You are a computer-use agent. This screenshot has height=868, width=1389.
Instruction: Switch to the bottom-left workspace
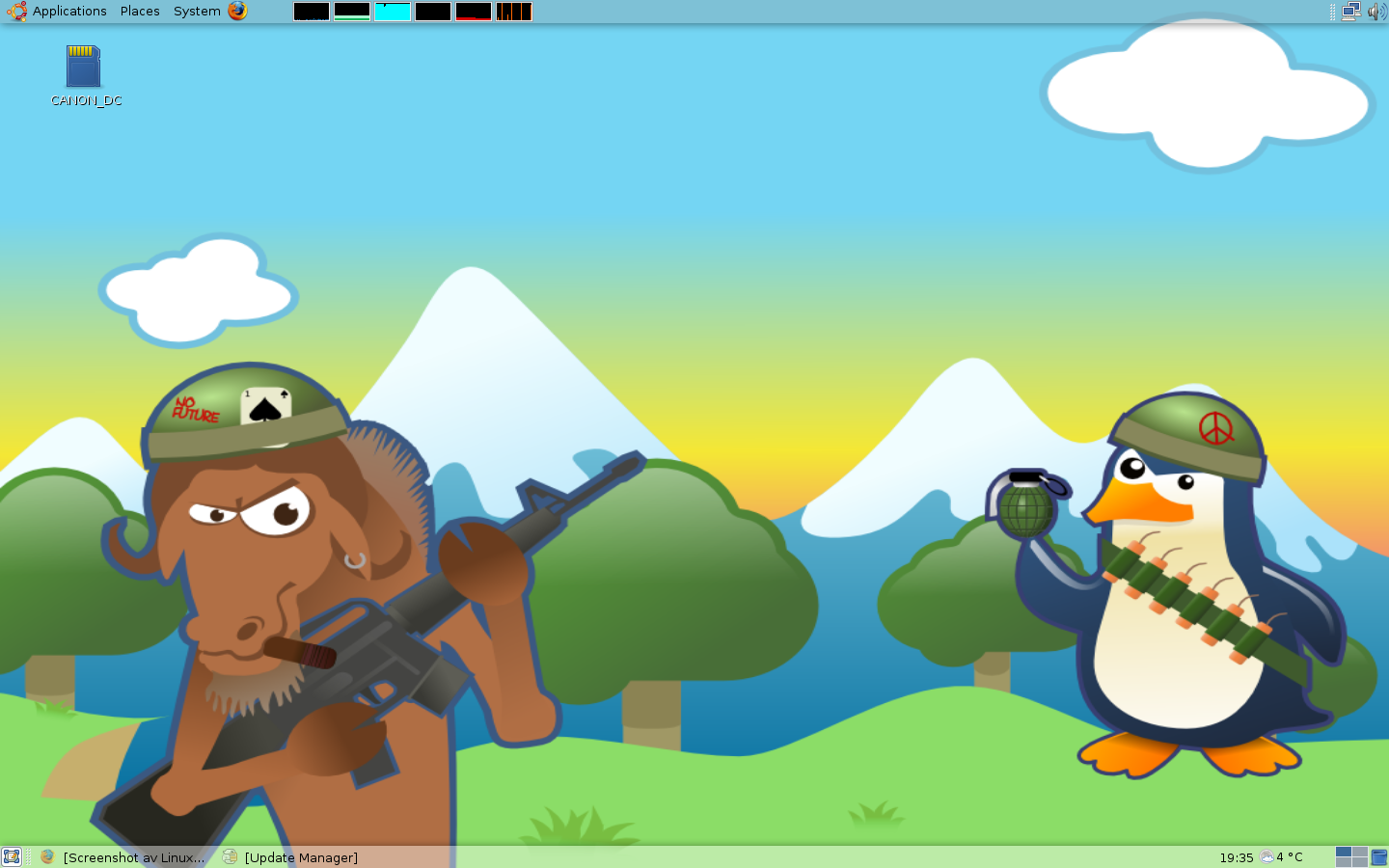[x=1344, y=862]
